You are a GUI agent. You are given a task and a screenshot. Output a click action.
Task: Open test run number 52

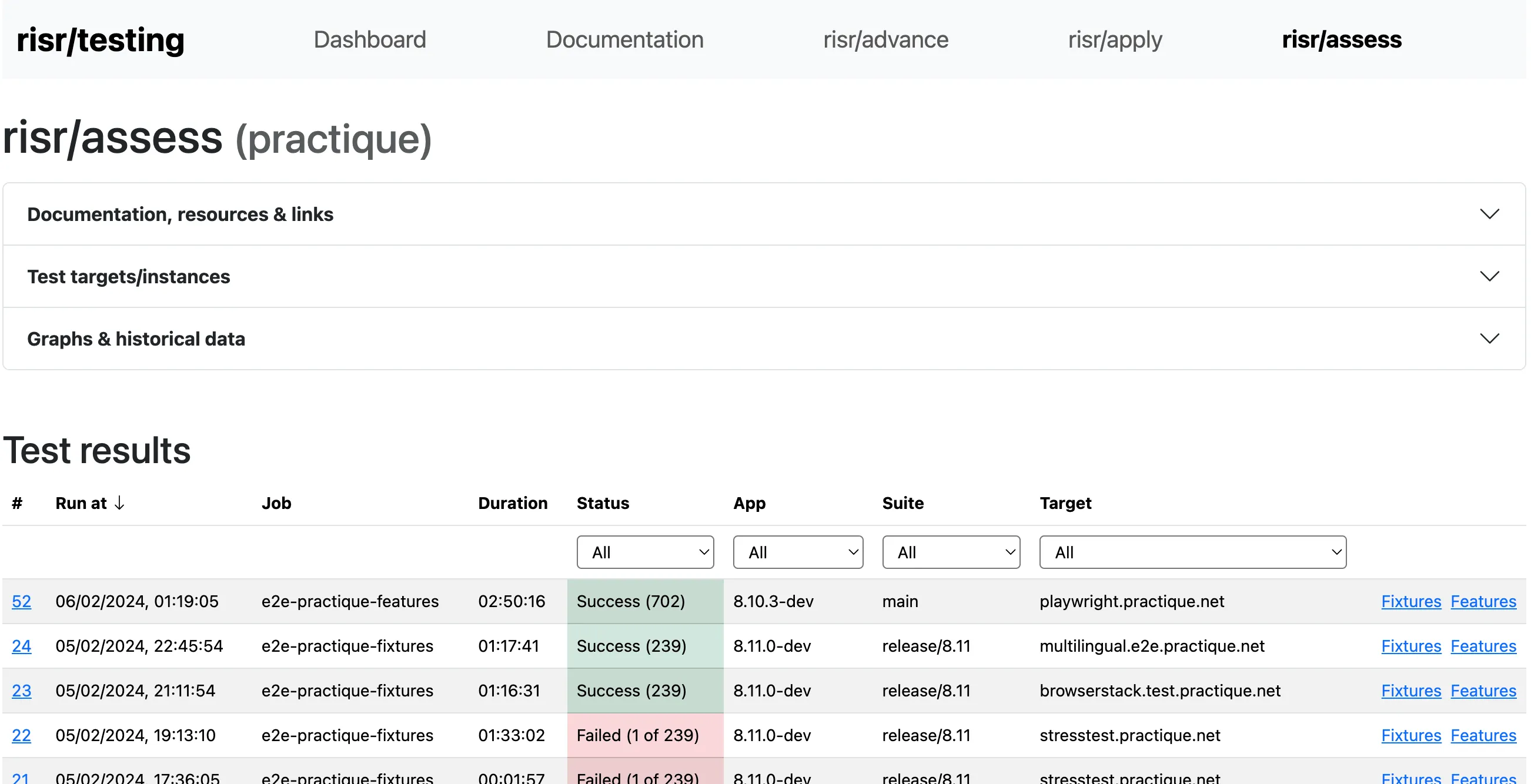coord(21,601)
